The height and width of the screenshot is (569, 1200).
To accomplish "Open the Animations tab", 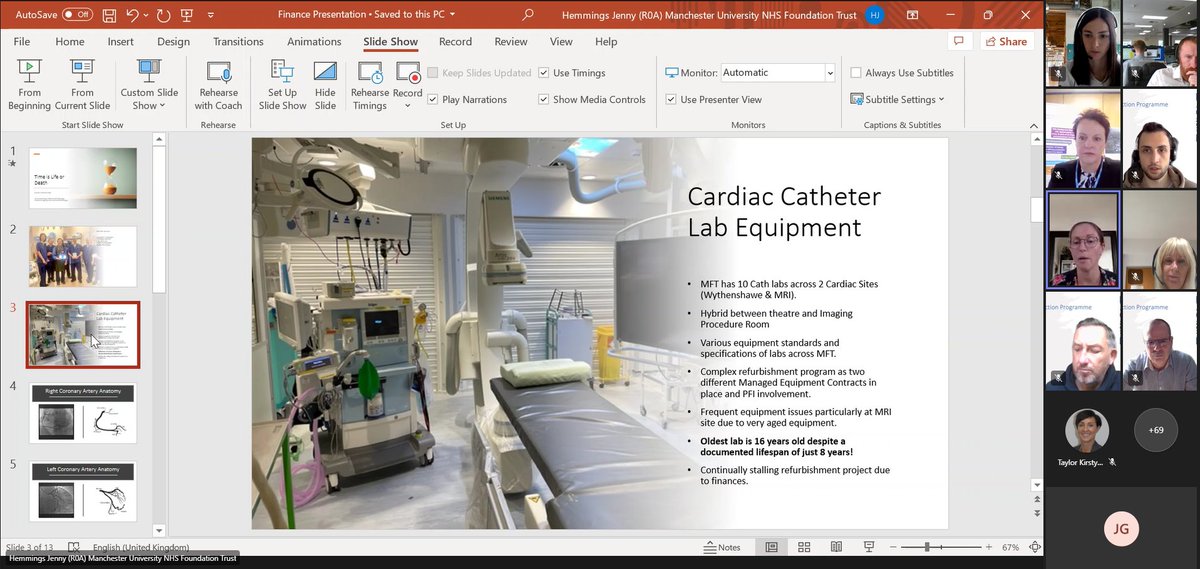I will point(314,41).
